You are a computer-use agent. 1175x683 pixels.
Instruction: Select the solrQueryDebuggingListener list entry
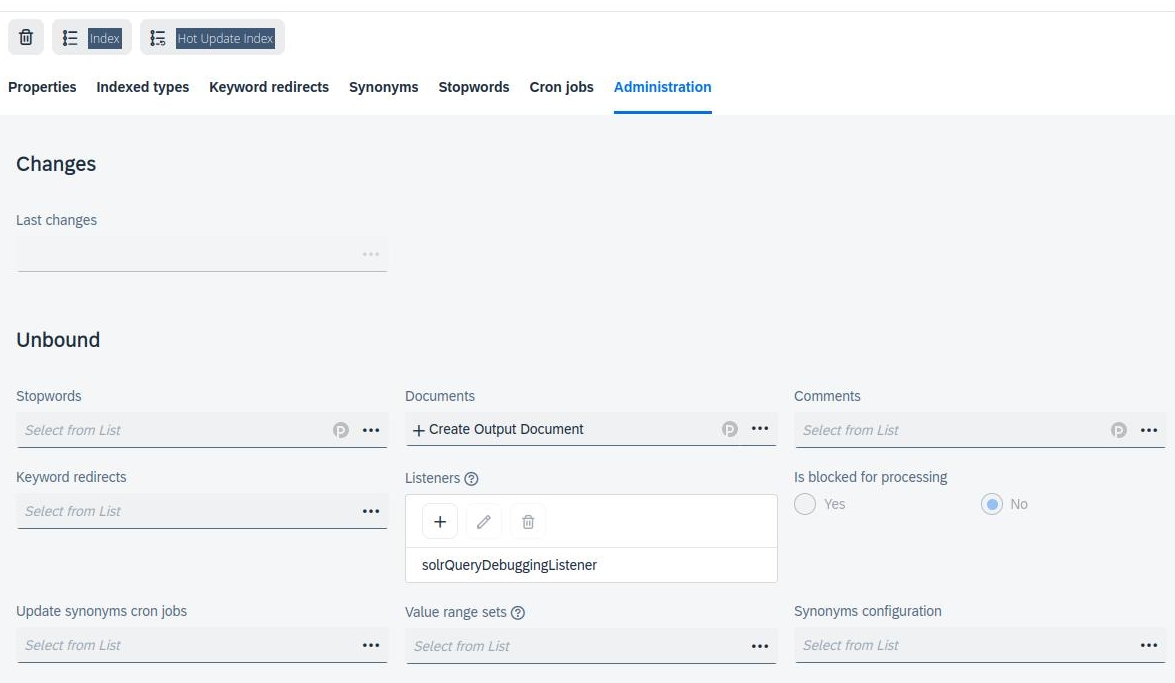coord(509,565)
